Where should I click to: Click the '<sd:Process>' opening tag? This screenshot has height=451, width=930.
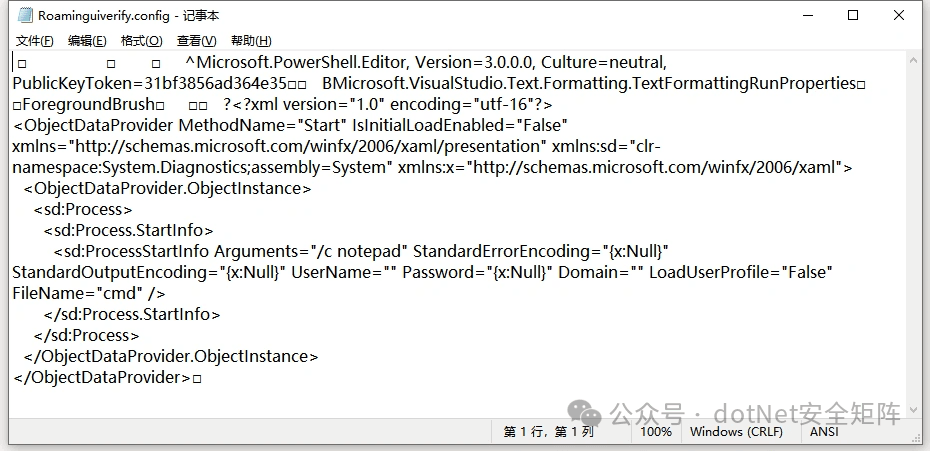tap(83, 209)
